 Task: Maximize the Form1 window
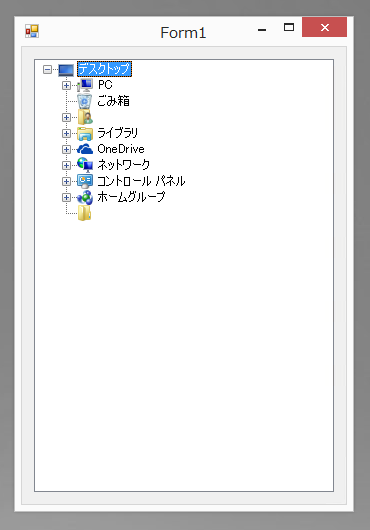click(289, 27)
